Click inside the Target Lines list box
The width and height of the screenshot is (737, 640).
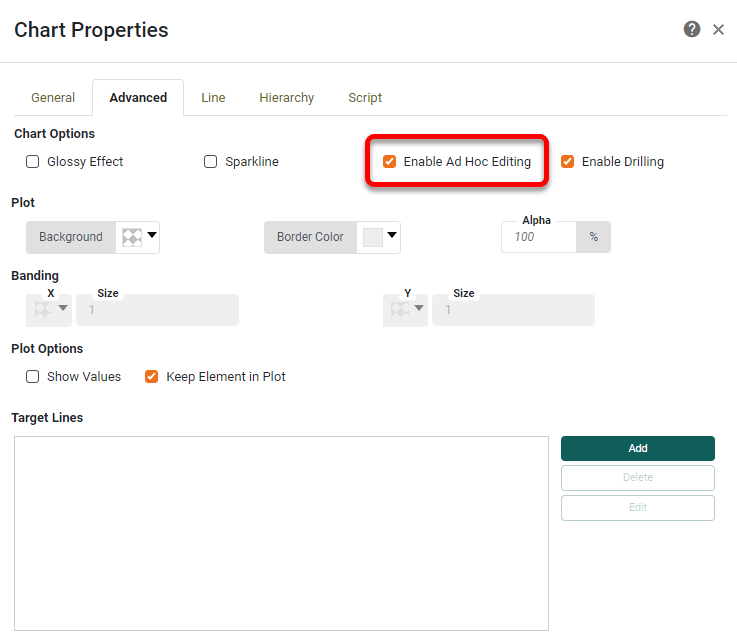coord(281,532)
